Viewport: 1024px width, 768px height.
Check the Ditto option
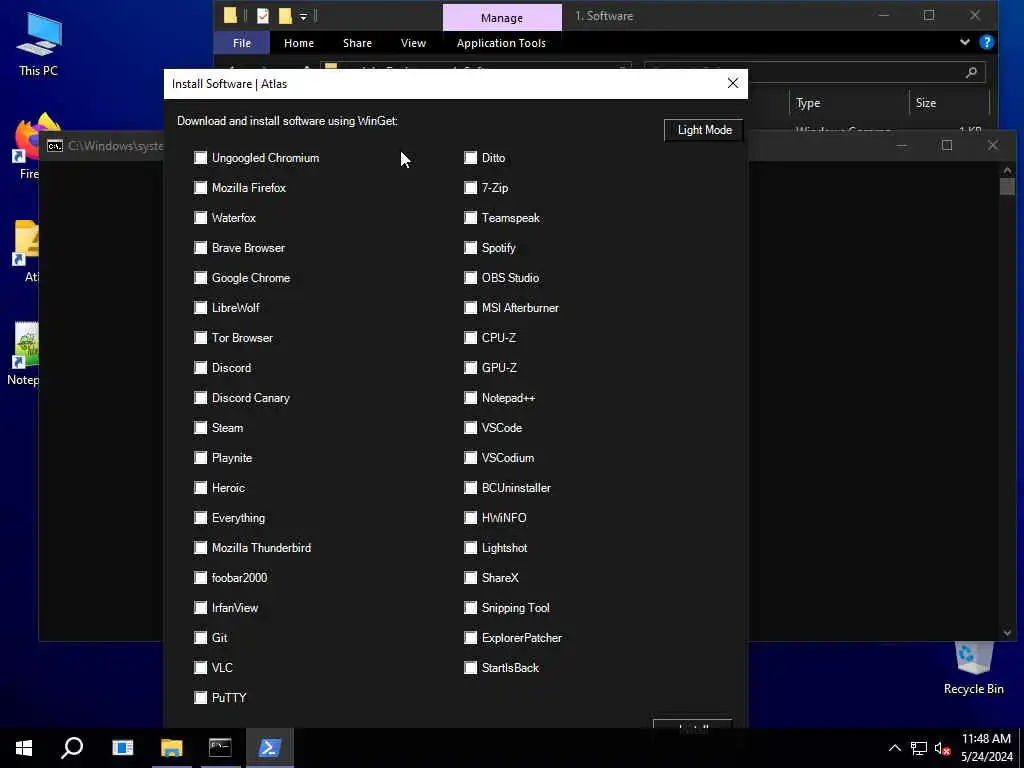click(470, 158)
